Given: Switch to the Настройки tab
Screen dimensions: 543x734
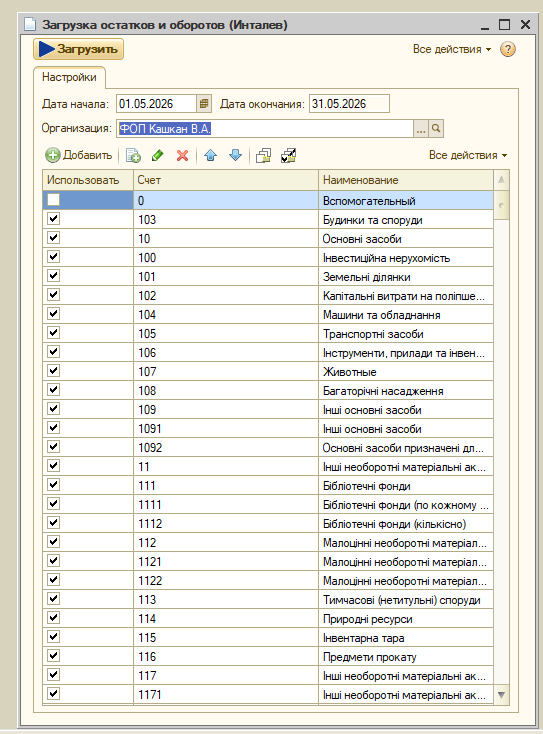Looking at the screenshot, I should point(69,77).
